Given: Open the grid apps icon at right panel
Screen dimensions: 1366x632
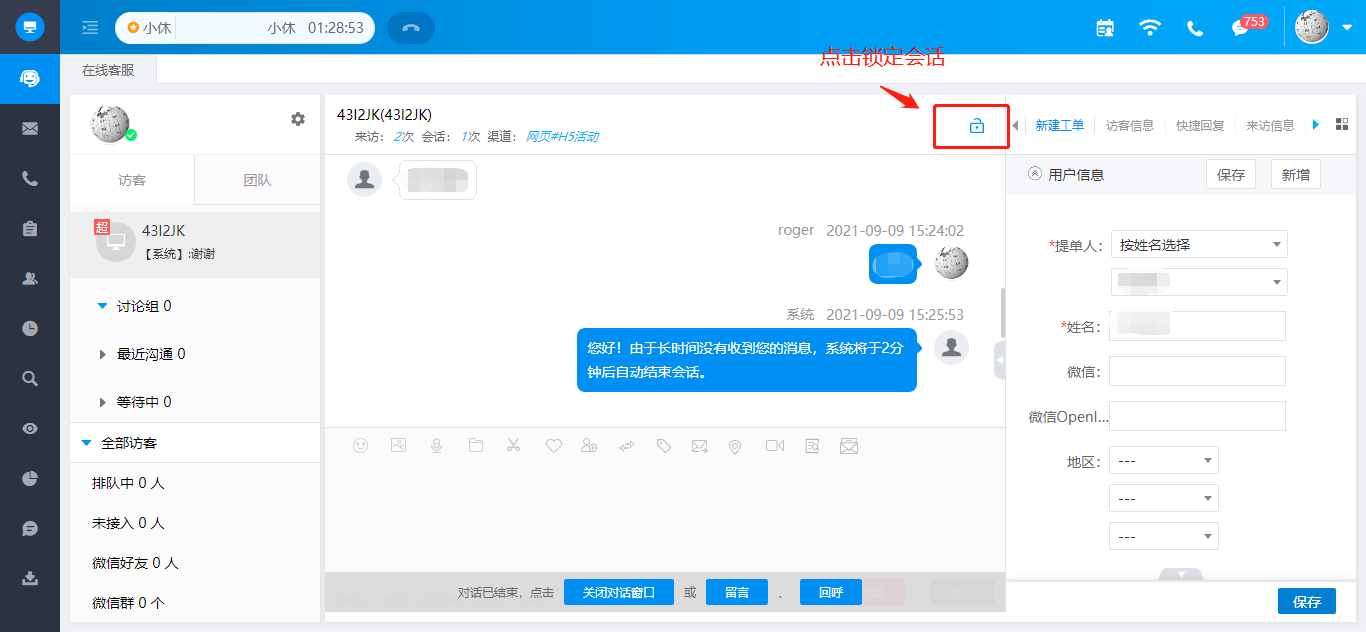Looking at the screenshot, I should [1342, 125].
